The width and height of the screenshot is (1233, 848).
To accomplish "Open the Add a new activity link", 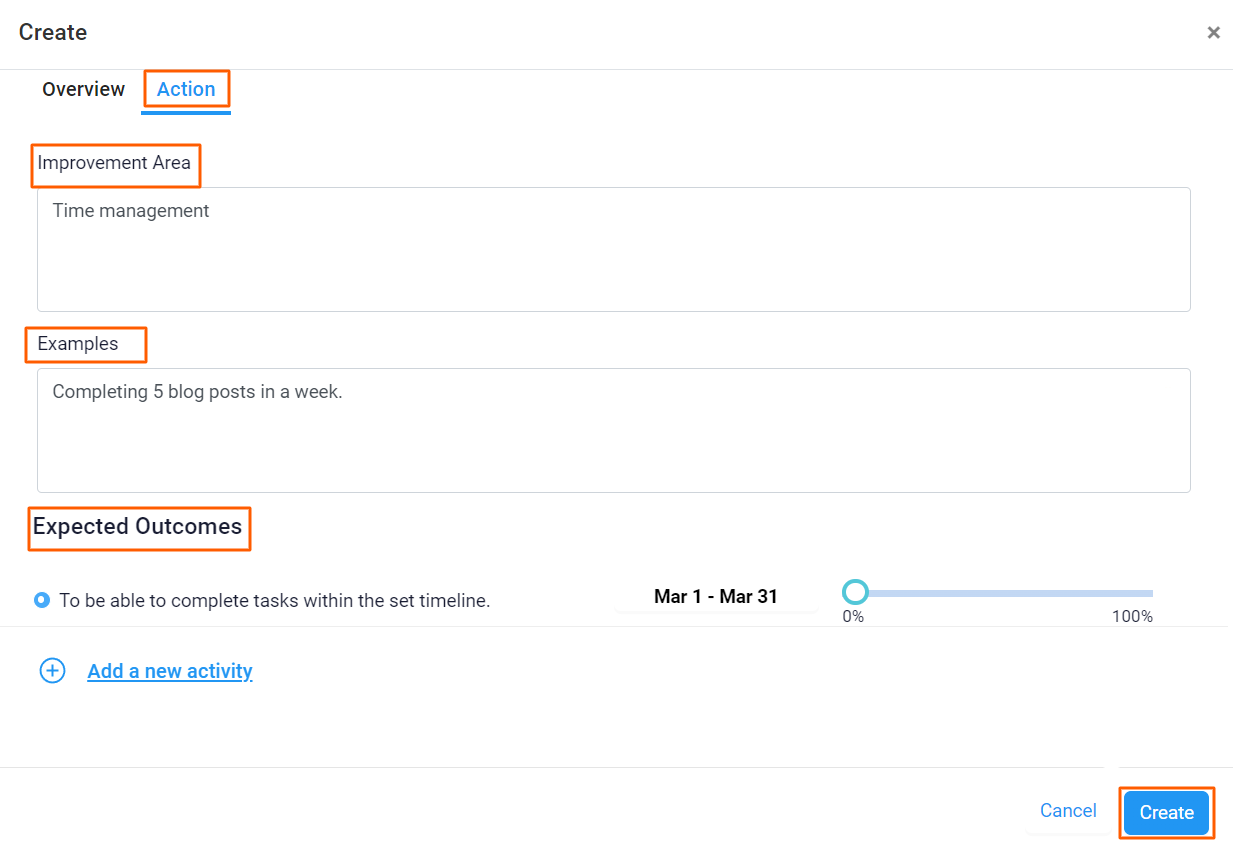I will click(x=170, y=671).
